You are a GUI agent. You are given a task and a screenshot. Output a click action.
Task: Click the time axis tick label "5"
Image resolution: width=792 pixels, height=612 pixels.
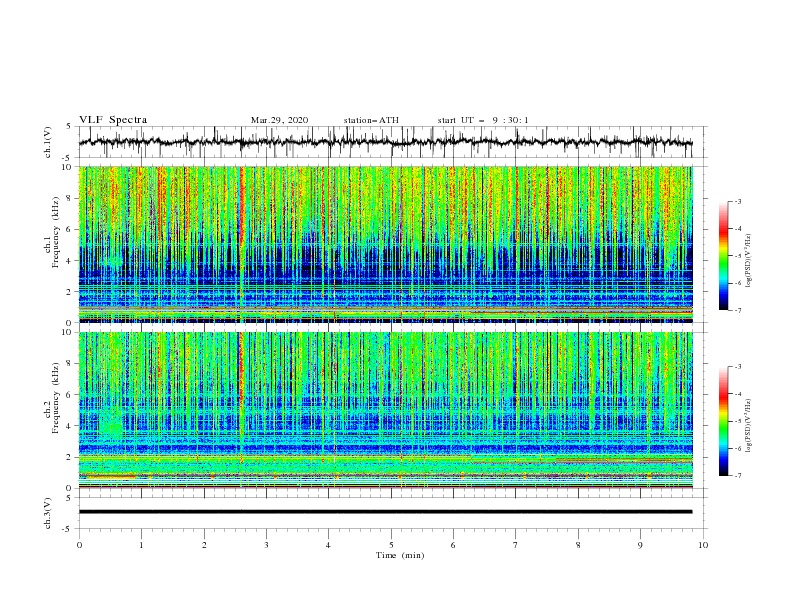[391, 545]
